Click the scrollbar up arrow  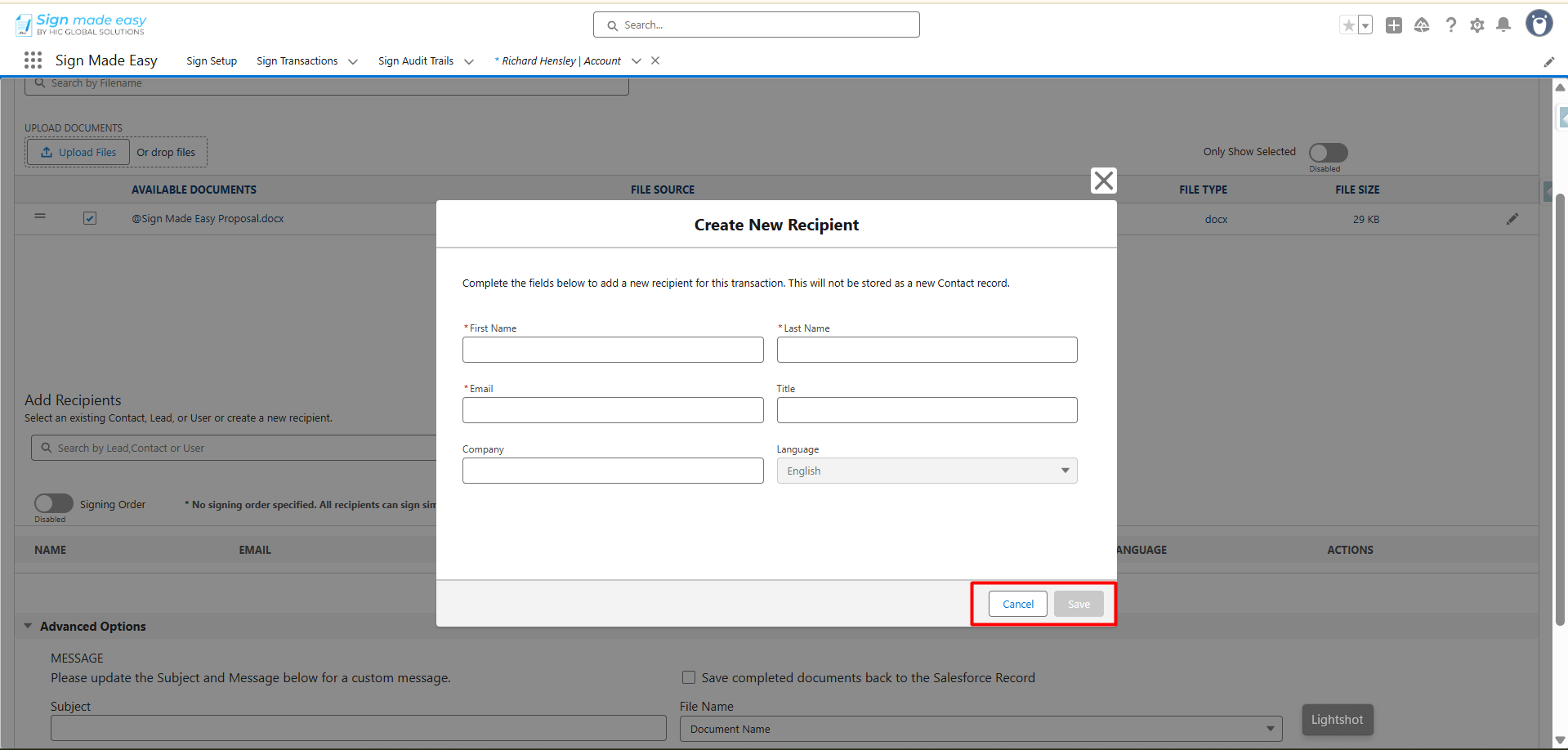point(1560,87)
